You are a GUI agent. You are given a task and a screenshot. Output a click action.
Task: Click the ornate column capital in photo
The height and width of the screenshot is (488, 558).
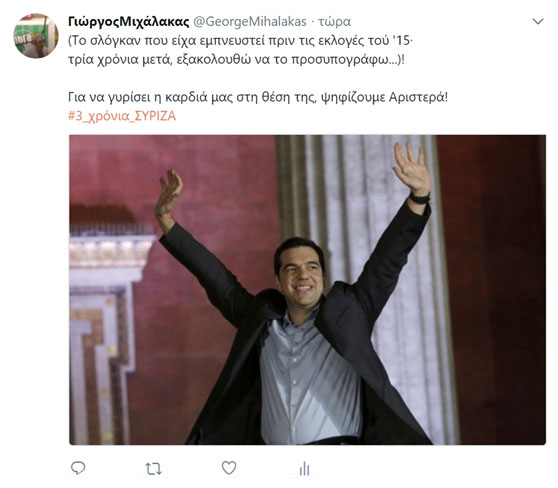tap(110, 249)
